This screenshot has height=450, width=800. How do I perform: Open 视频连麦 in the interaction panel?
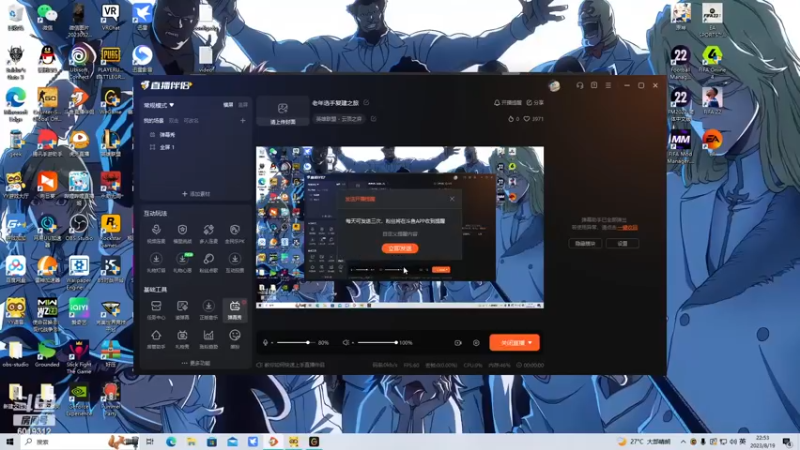point(156,234)
